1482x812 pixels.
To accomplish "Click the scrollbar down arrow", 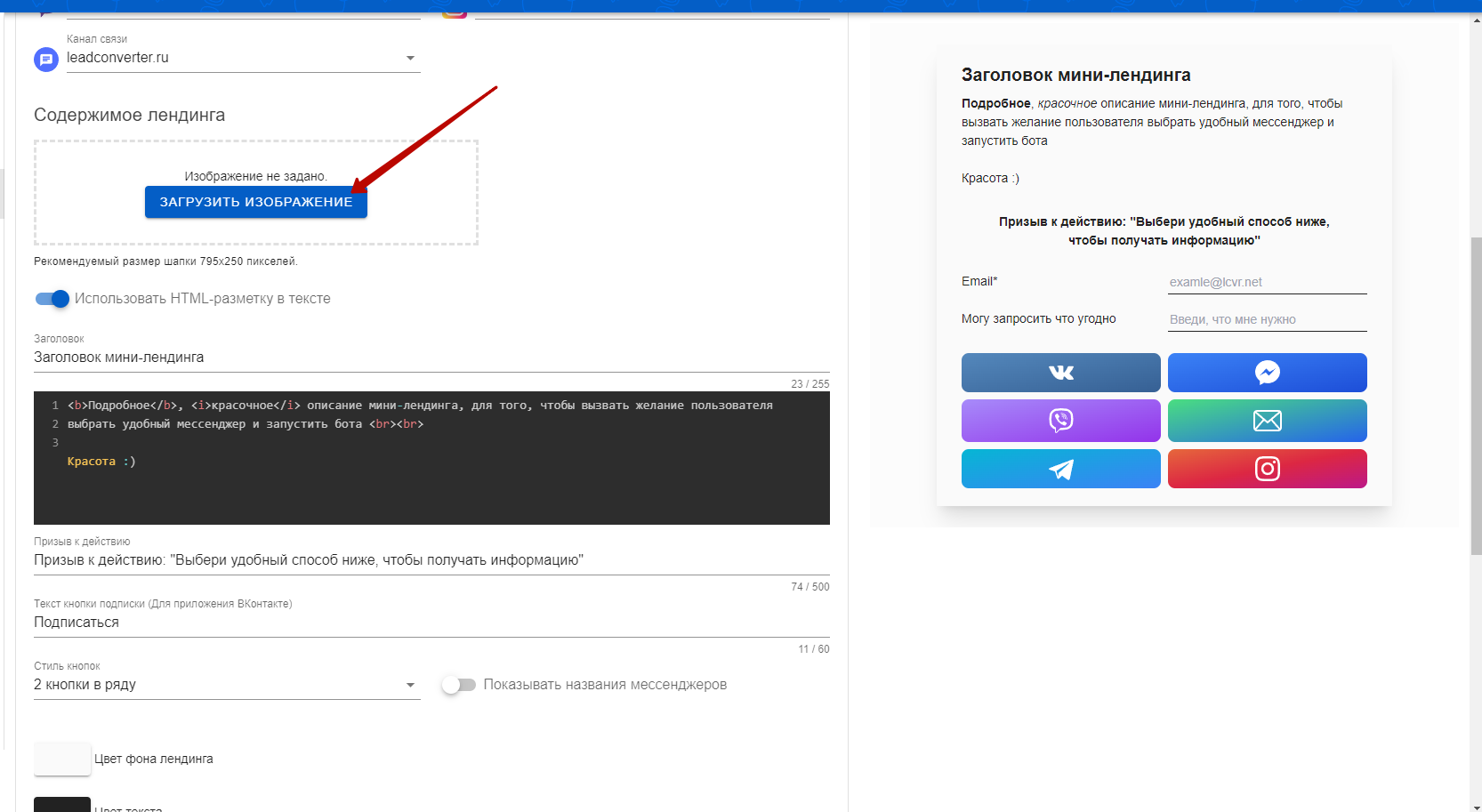I will pyautogui.click(x=1476, y=806).
